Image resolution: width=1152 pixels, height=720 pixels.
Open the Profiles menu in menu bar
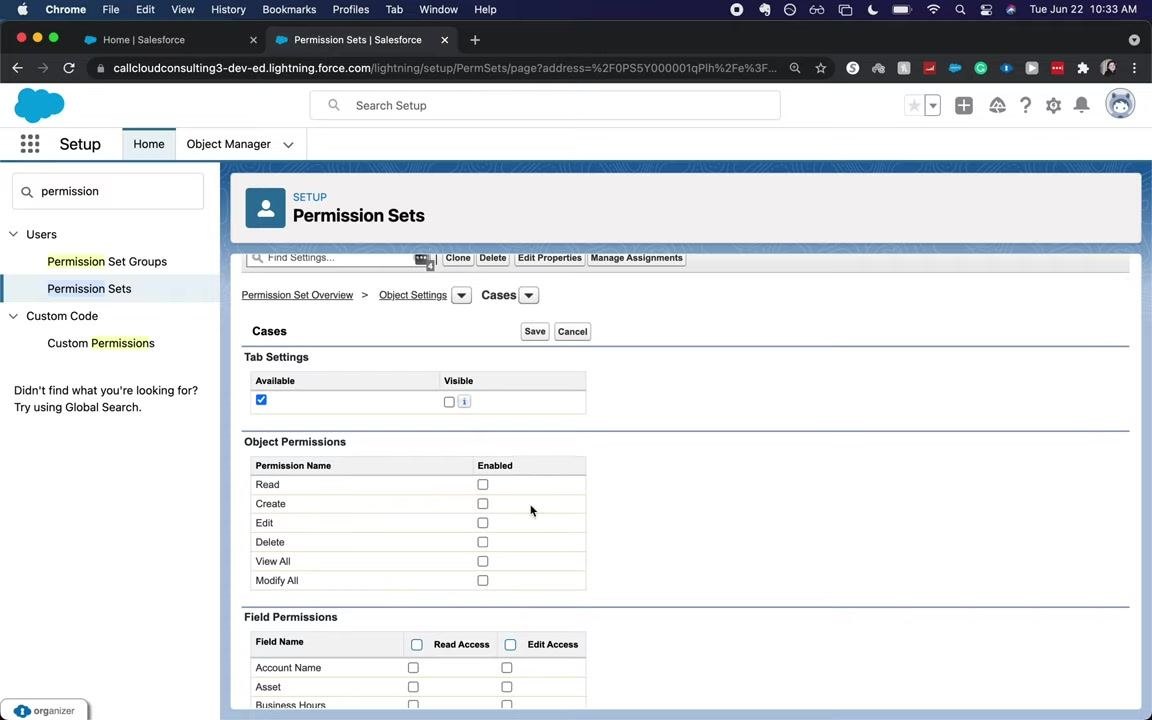[350, 10]
